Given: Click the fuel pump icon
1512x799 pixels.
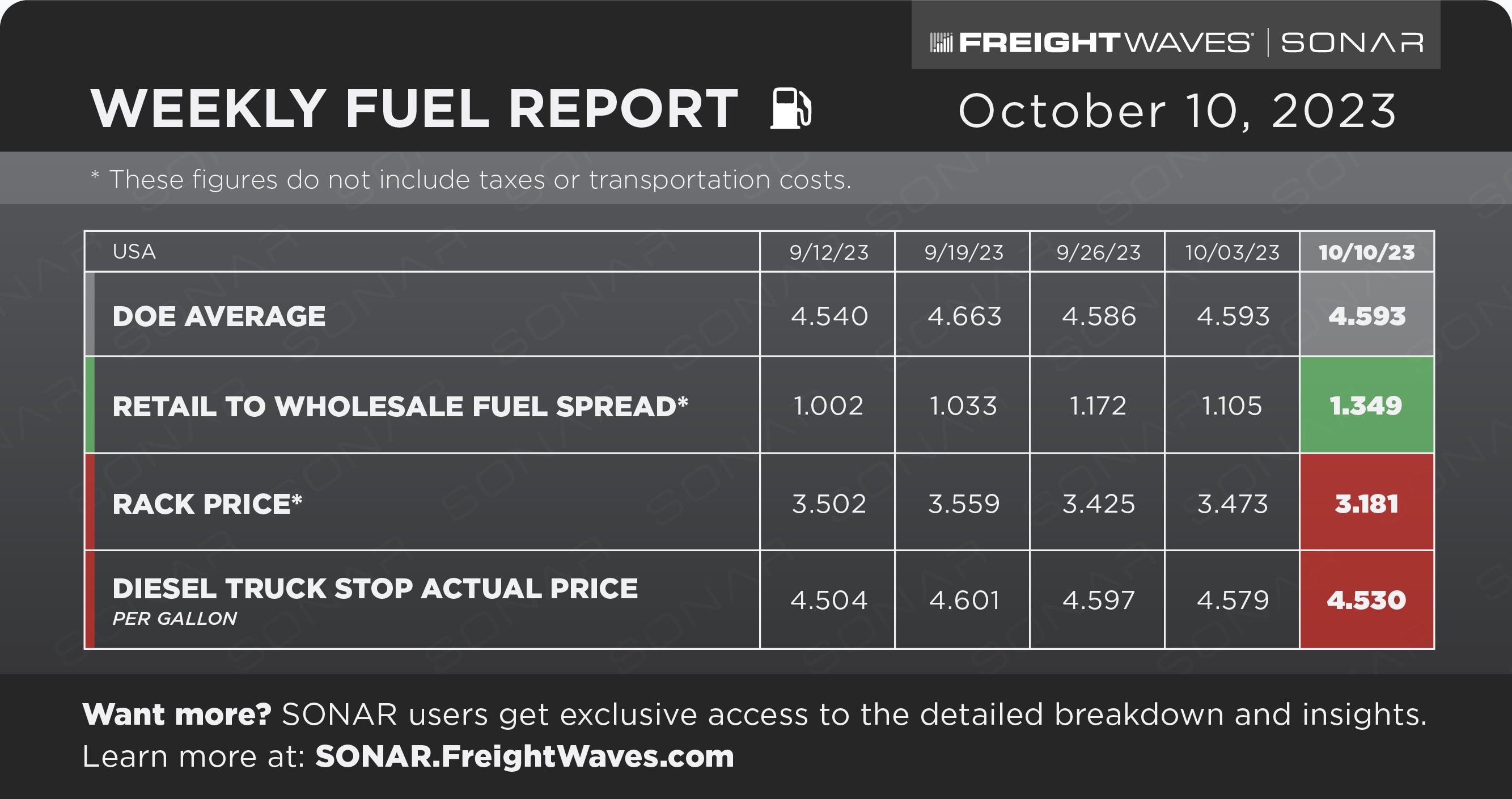Looking at the screenshot, I should coord(791,108).
